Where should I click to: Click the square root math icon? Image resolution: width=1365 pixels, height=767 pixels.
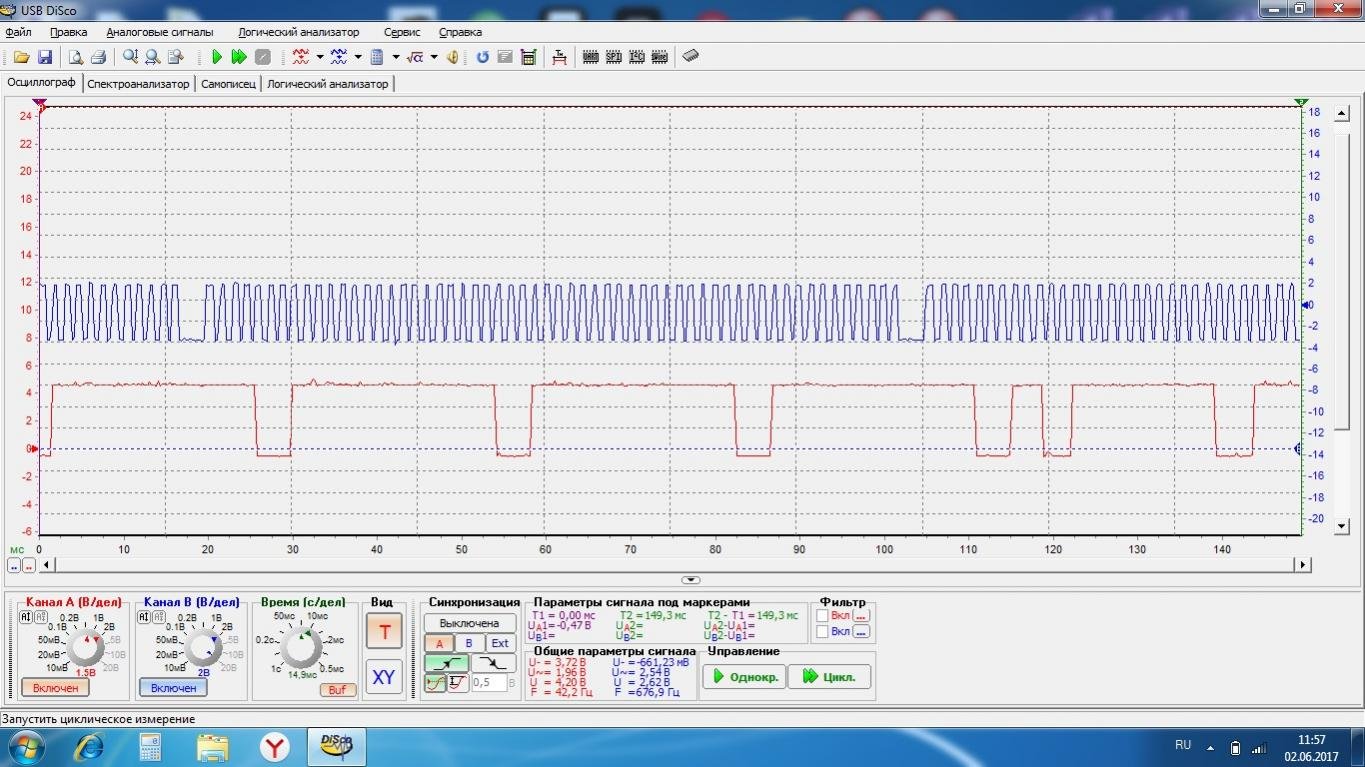pos(415,57)
